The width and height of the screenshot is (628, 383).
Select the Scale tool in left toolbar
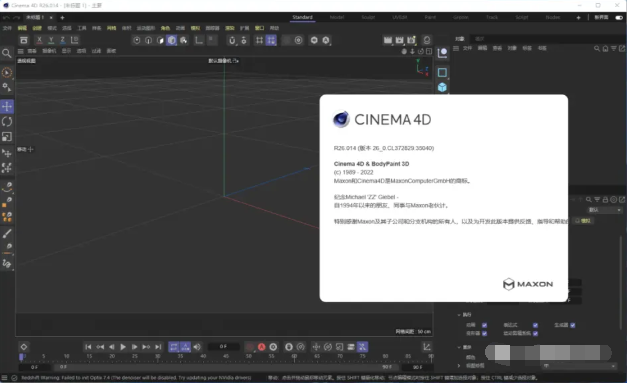point(7,137)
